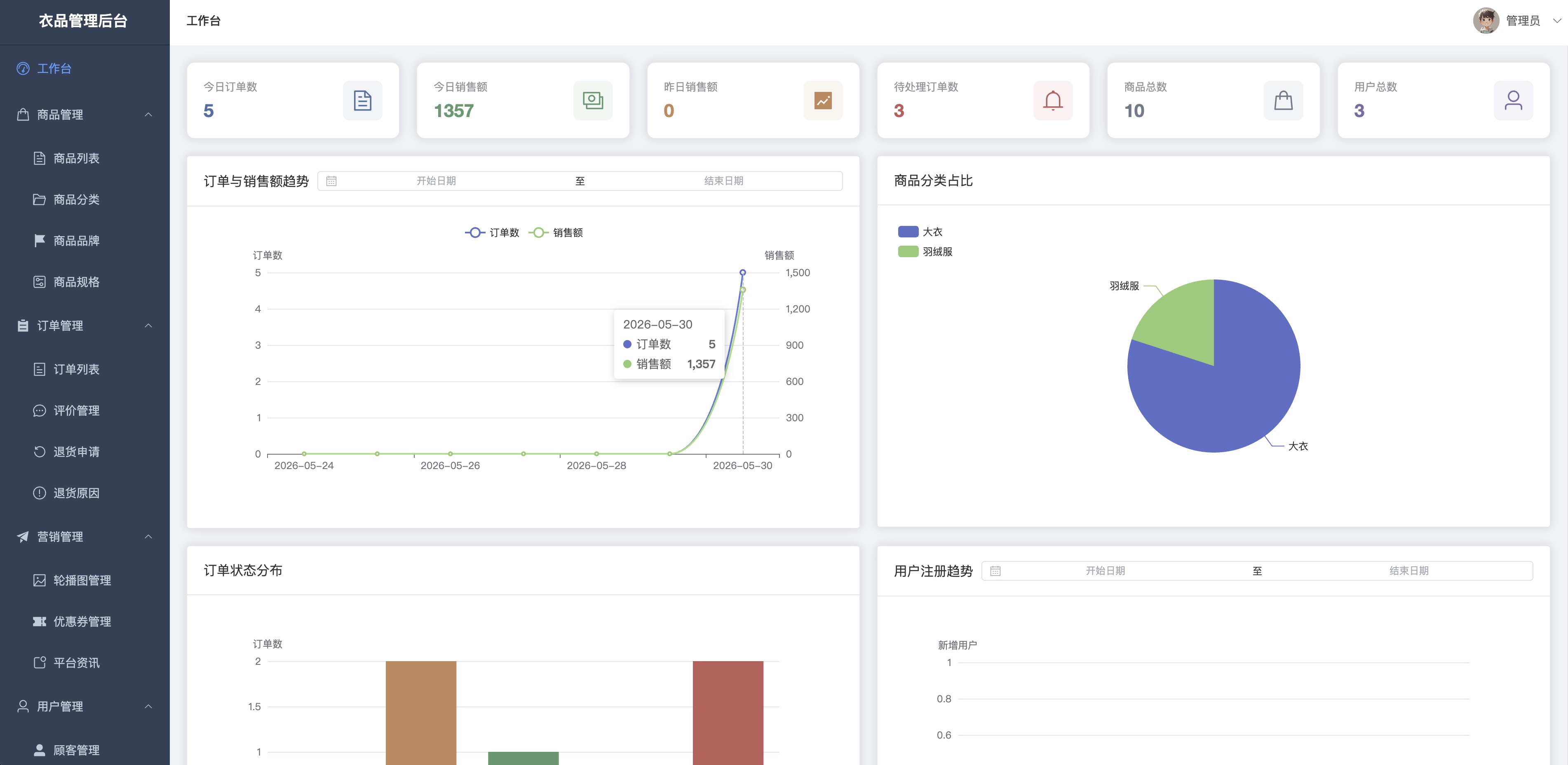1568x765 pixels.
Task: Open the 工作台 menu item
Action: (85, 69)
